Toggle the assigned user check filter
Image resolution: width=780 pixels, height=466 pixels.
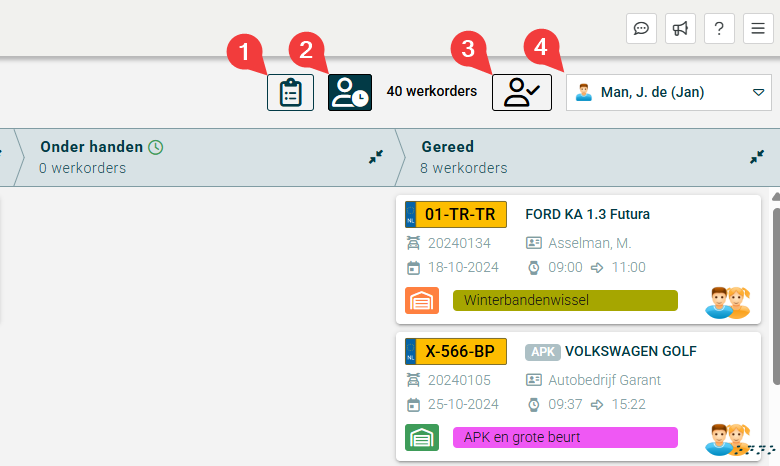521,92
